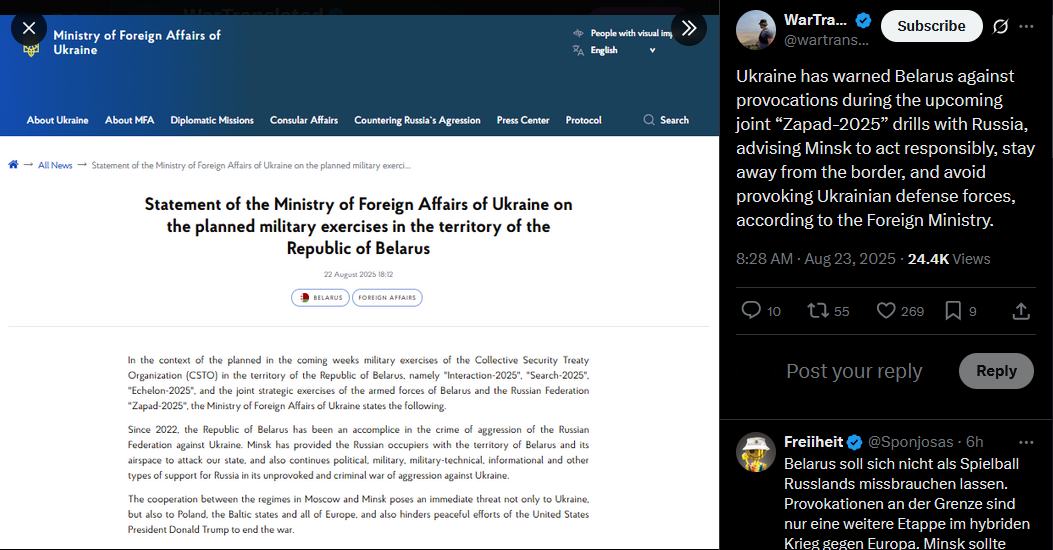1053x550 pixels.
Task: Open Countering Russia's Agression menu
Action: point(417,120)
